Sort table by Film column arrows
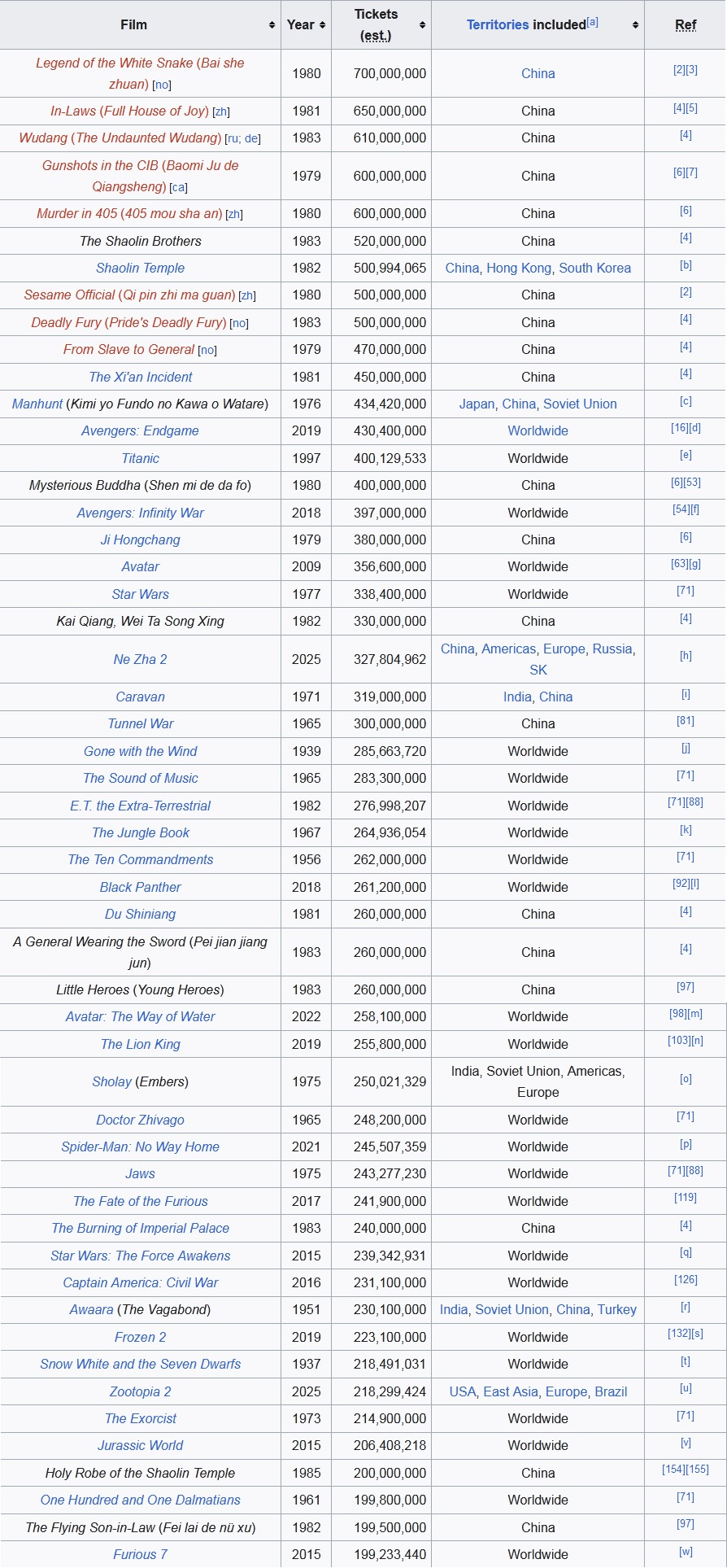 (x=272, y=25)
